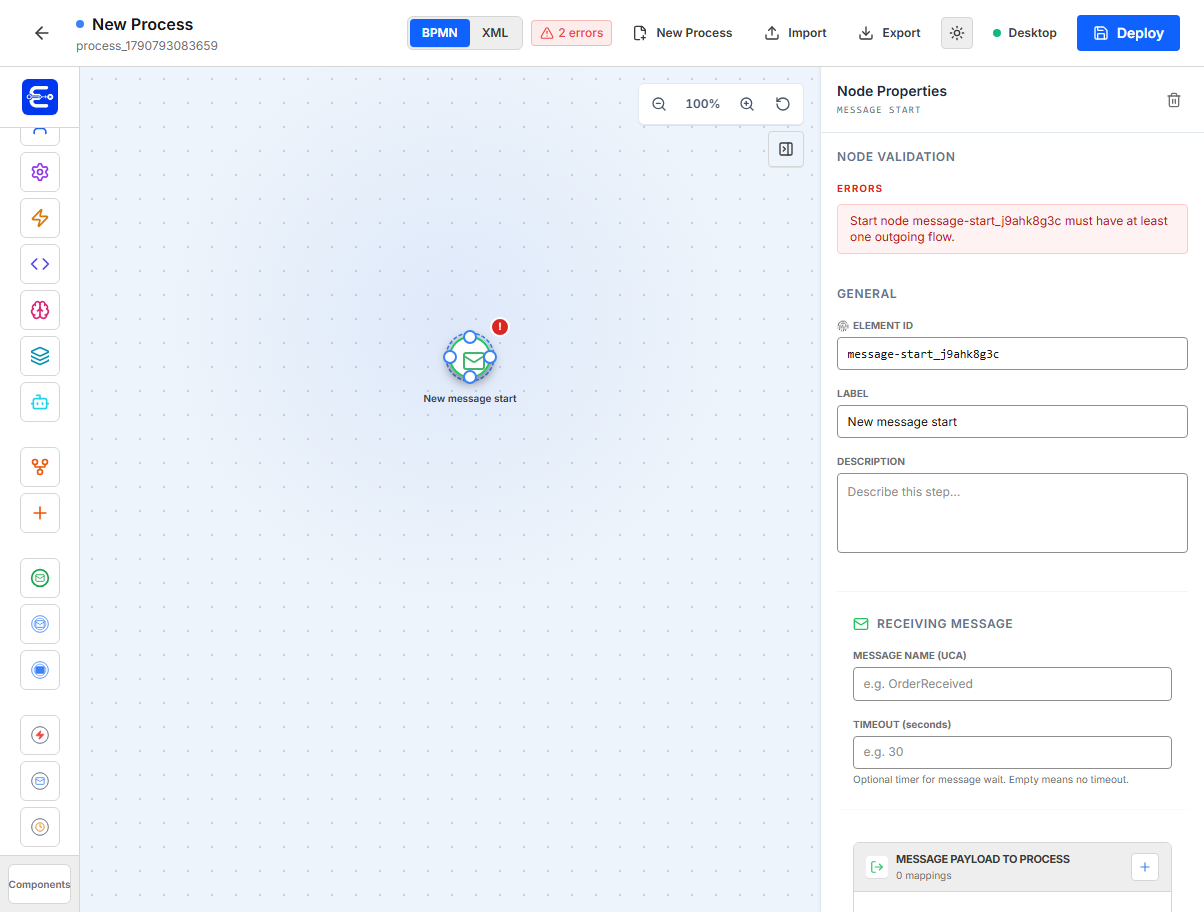Click the blue app logo
1204x912 pixels.
(x=40, y=97)
